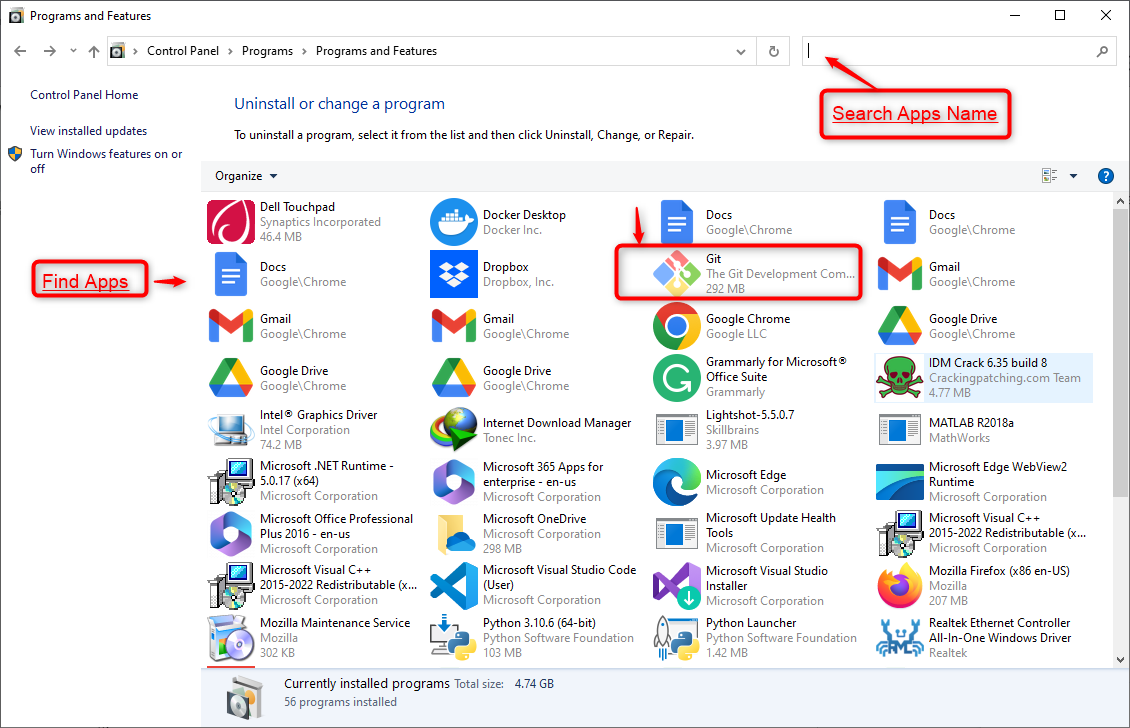Expand the view options dropdown arrow

click(x=1073, y=176)
